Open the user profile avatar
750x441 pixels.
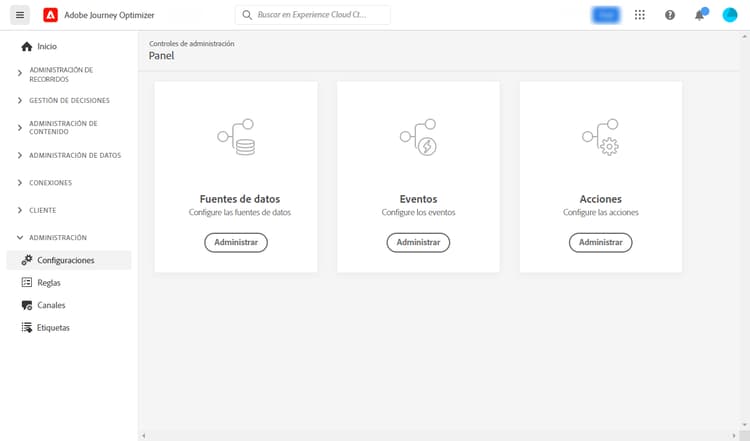[x=729, y=15]
